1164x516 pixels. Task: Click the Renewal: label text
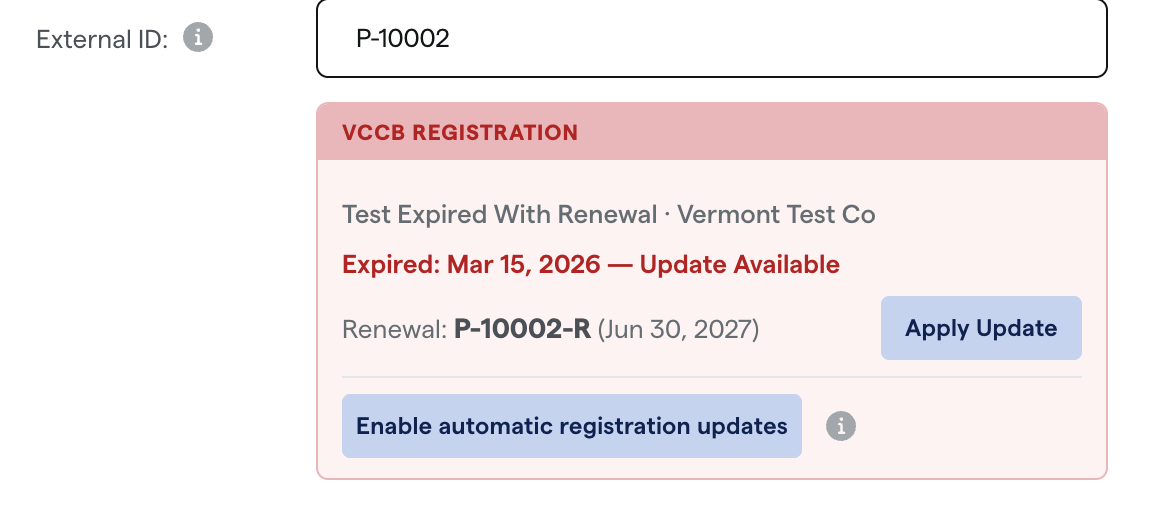click(x=395, y=329)
